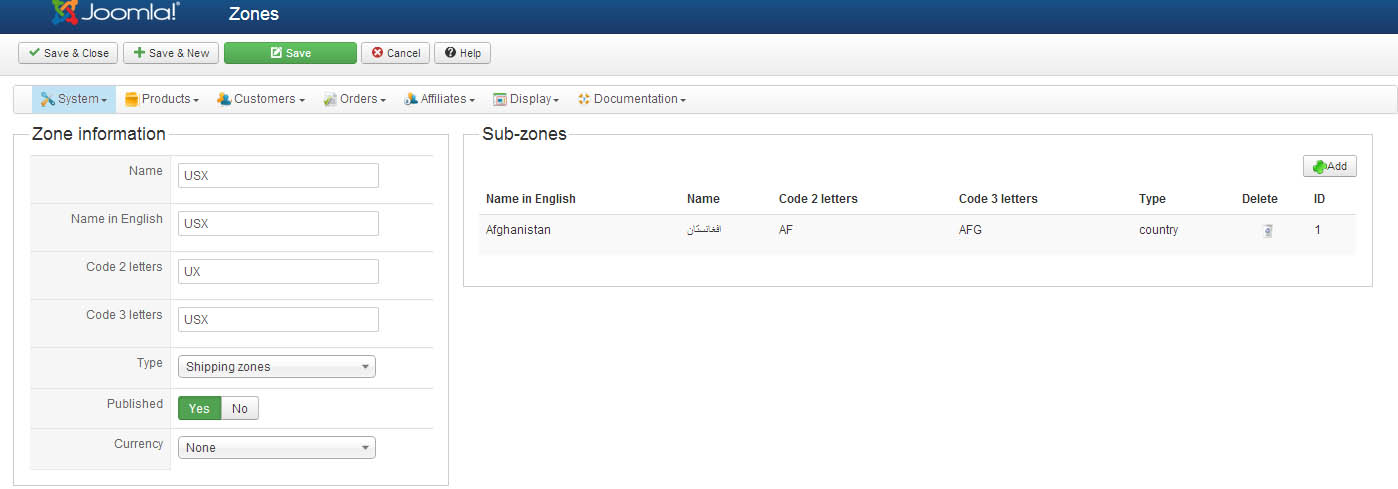The width and height of the screenshot is (1398, 489).
Task: Set Published to No
Action: click(240, 408)
